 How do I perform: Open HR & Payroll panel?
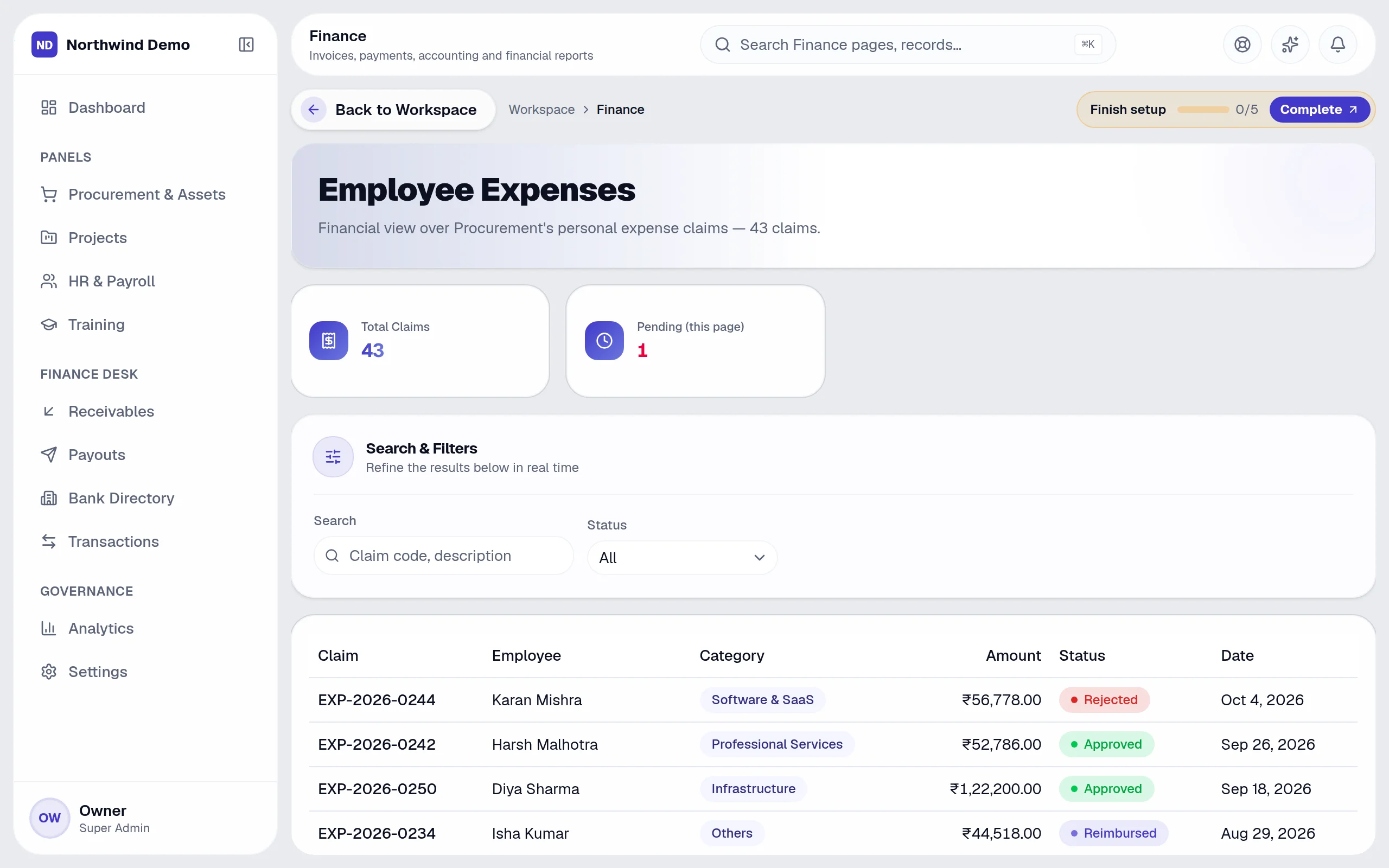(111, 282)
